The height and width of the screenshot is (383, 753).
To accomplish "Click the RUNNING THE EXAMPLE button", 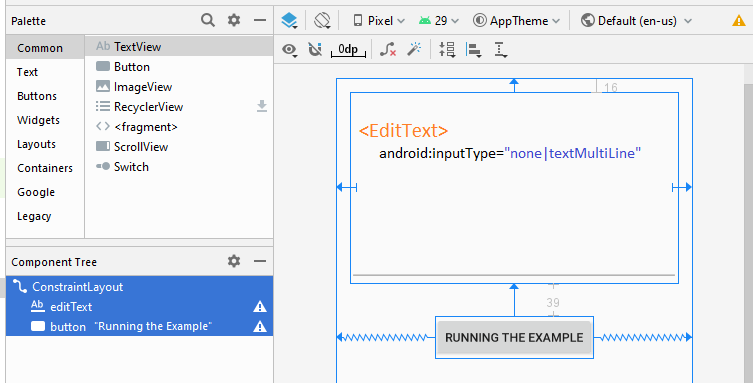I will coord(514,337).
